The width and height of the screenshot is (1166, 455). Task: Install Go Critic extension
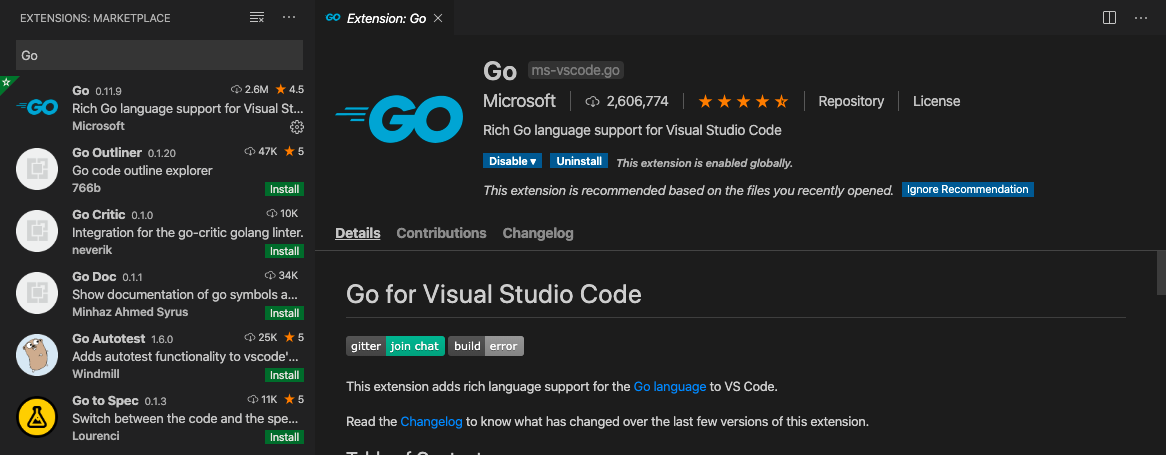pyautogui.click(x=284, y=251)
